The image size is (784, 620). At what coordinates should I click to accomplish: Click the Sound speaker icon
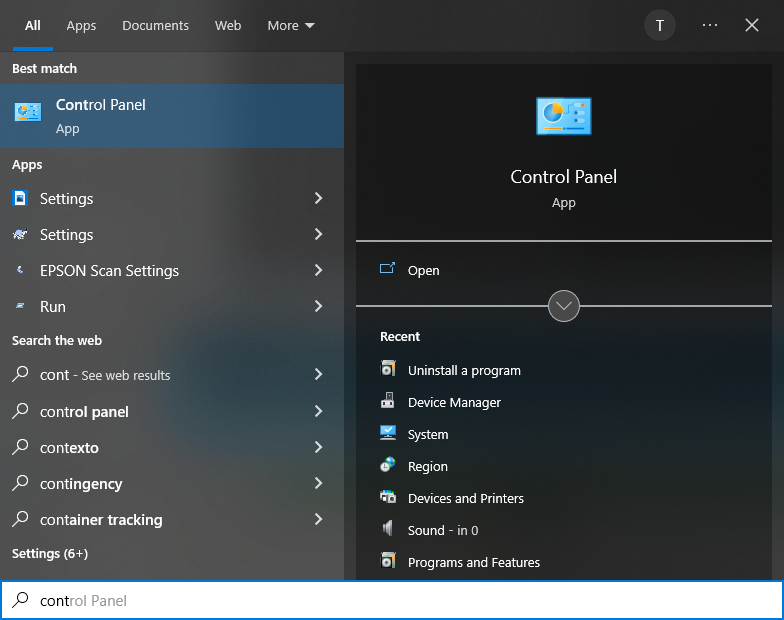pos(388,528)
